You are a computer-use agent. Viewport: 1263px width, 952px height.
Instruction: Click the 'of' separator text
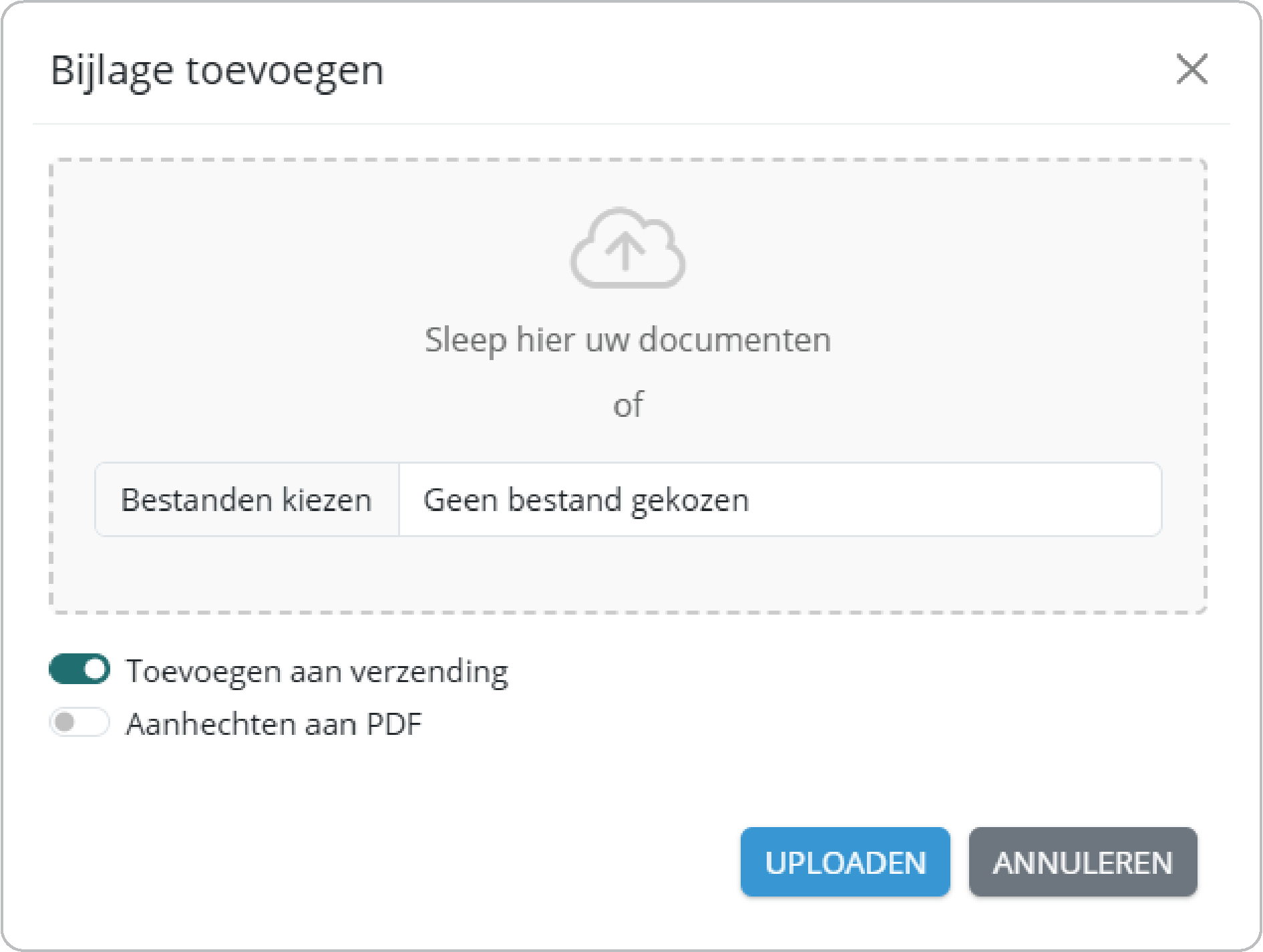628,405
